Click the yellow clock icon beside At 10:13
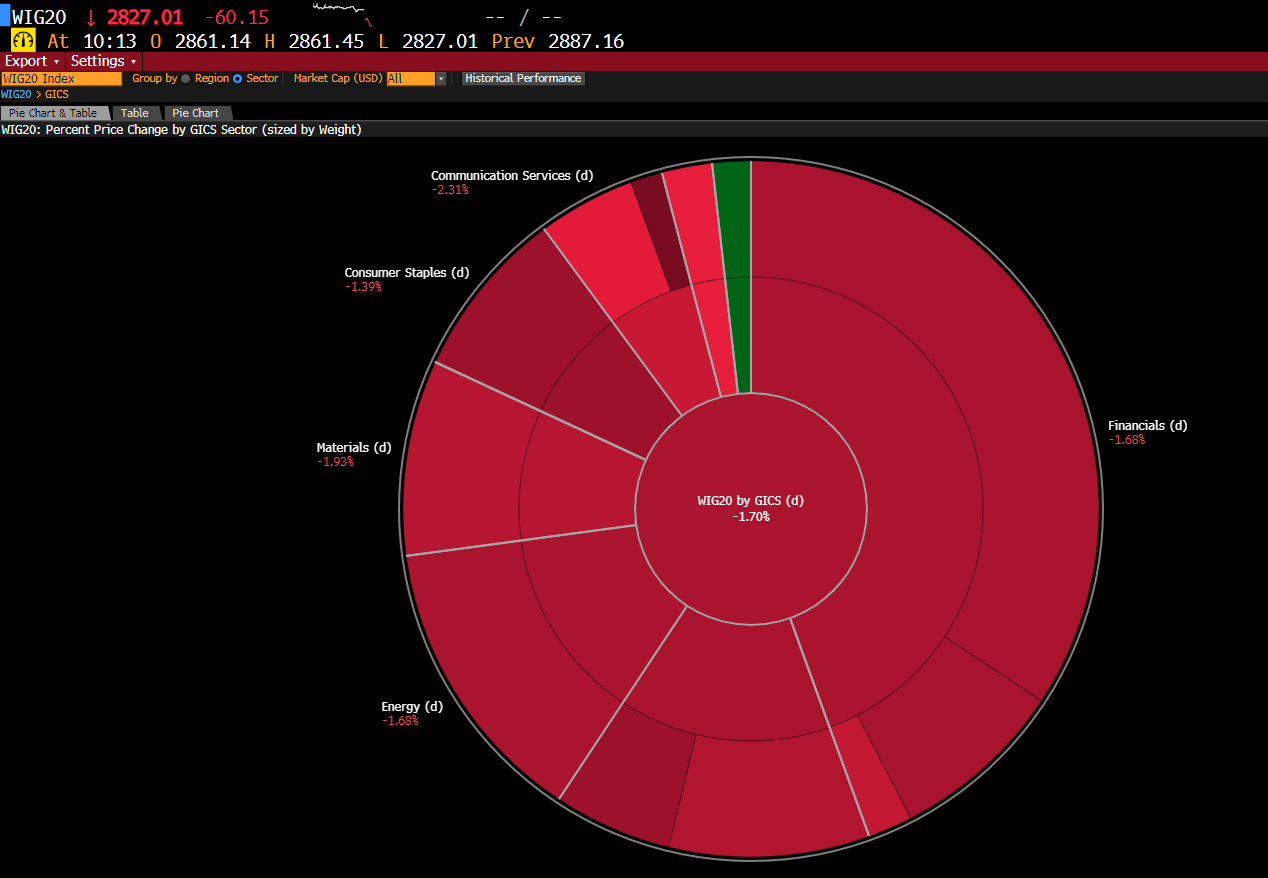 [x=23, y=41]
